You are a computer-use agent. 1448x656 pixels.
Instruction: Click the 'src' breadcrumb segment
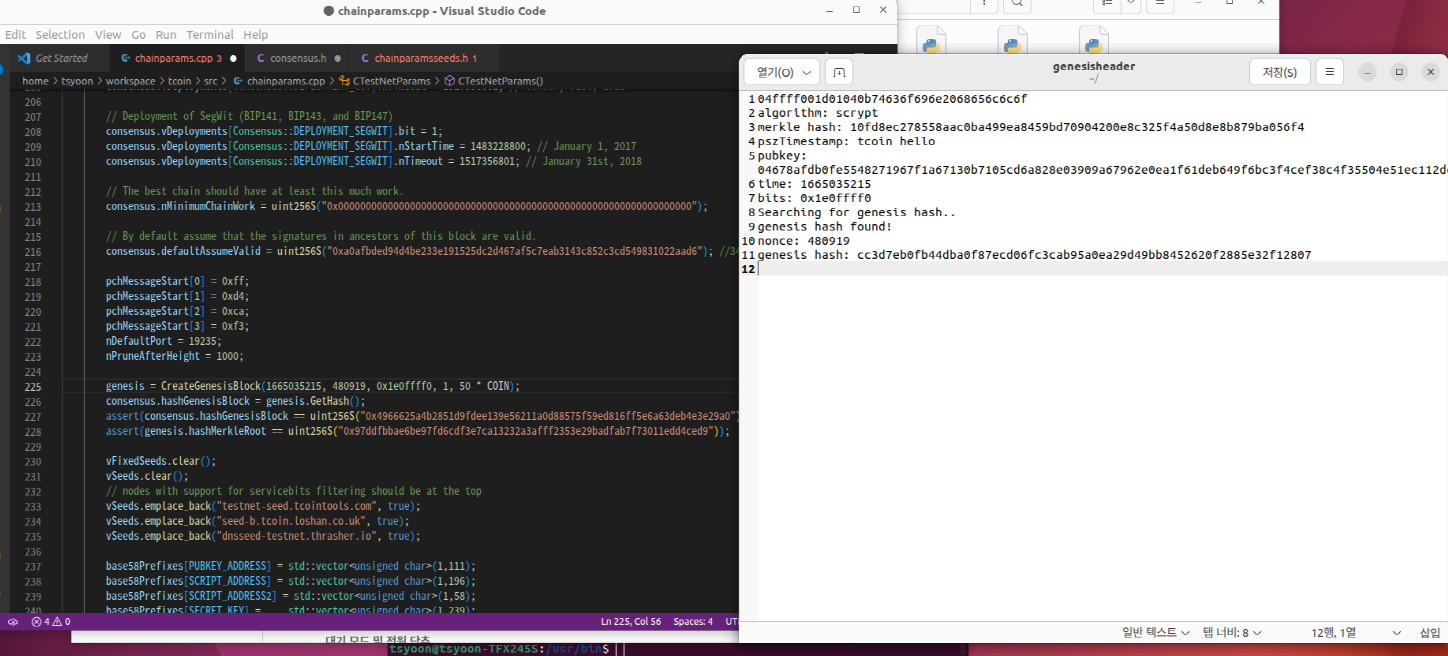tap(211, 81)
